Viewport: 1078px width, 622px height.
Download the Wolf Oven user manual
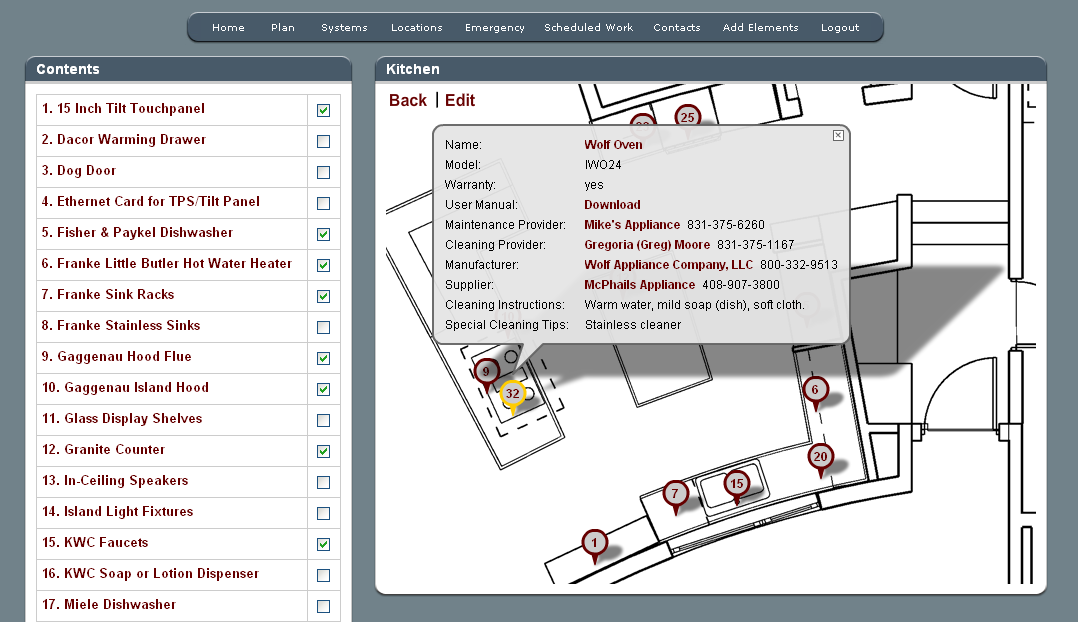click(x=612, y=205)
